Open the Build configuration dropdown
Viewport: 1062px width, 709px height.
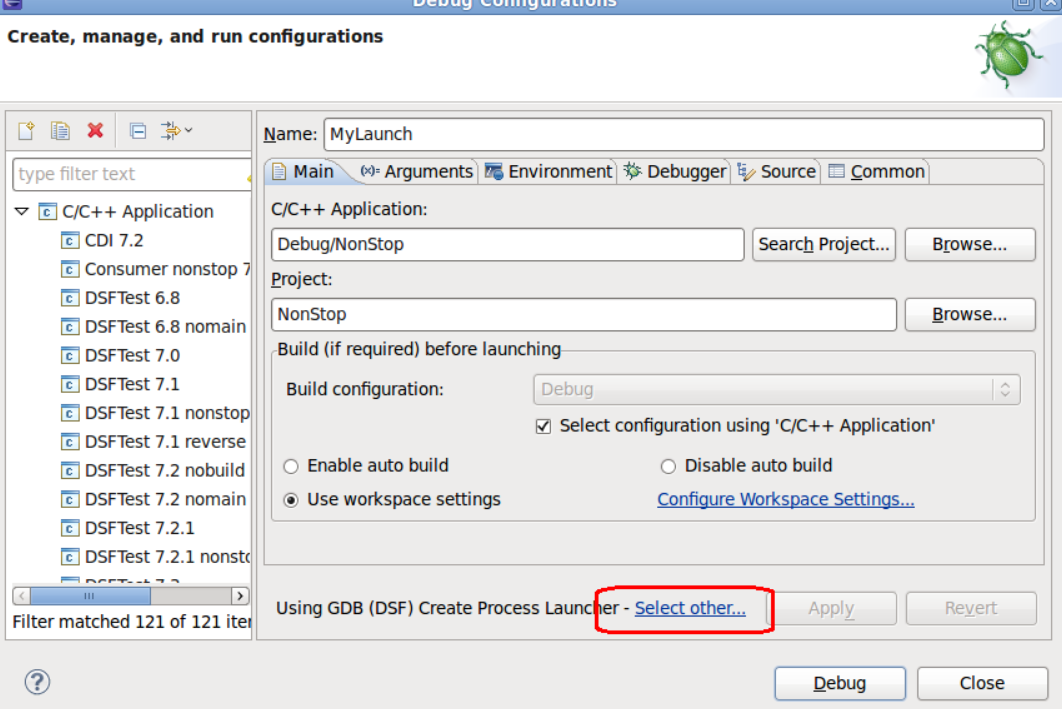click(x=776, y=389)
